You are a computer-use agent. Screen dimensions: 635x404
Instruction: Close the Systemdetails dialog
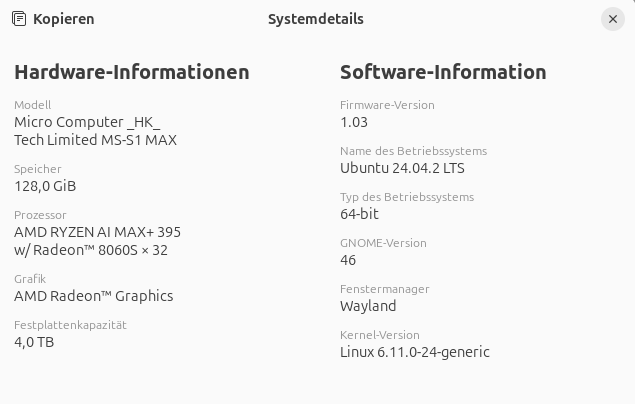[613, 19]
